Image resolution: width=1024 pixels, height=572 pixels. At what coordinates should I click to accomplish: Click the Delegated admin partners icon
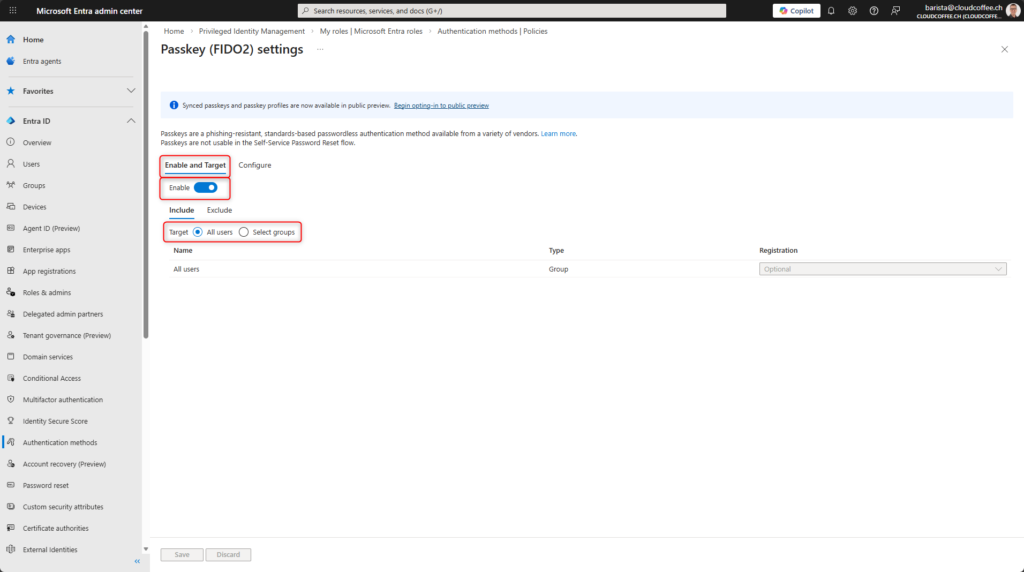point(10,313)
